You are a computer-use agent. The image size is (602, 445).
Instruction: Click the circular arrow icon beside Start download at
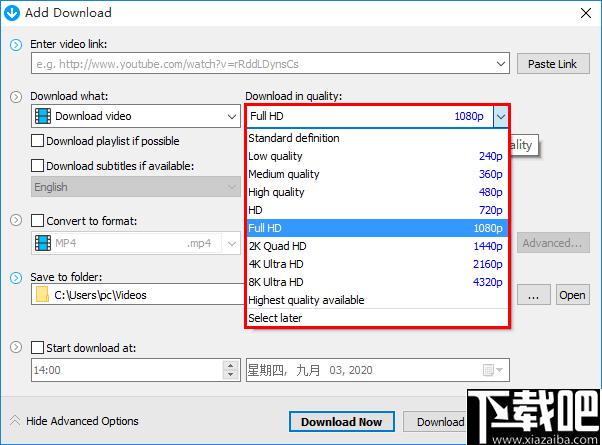(x=15, y=348)
